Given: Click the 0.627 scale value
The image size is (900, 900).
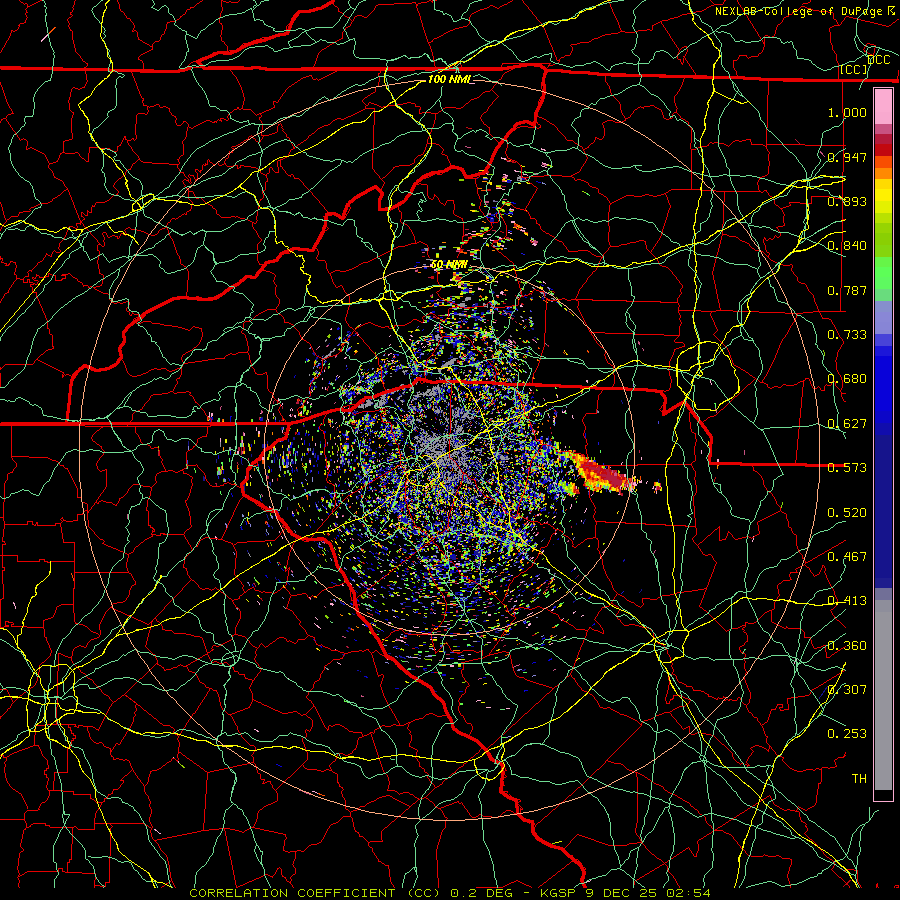Looking at the screenshot, I should (847, 423).
